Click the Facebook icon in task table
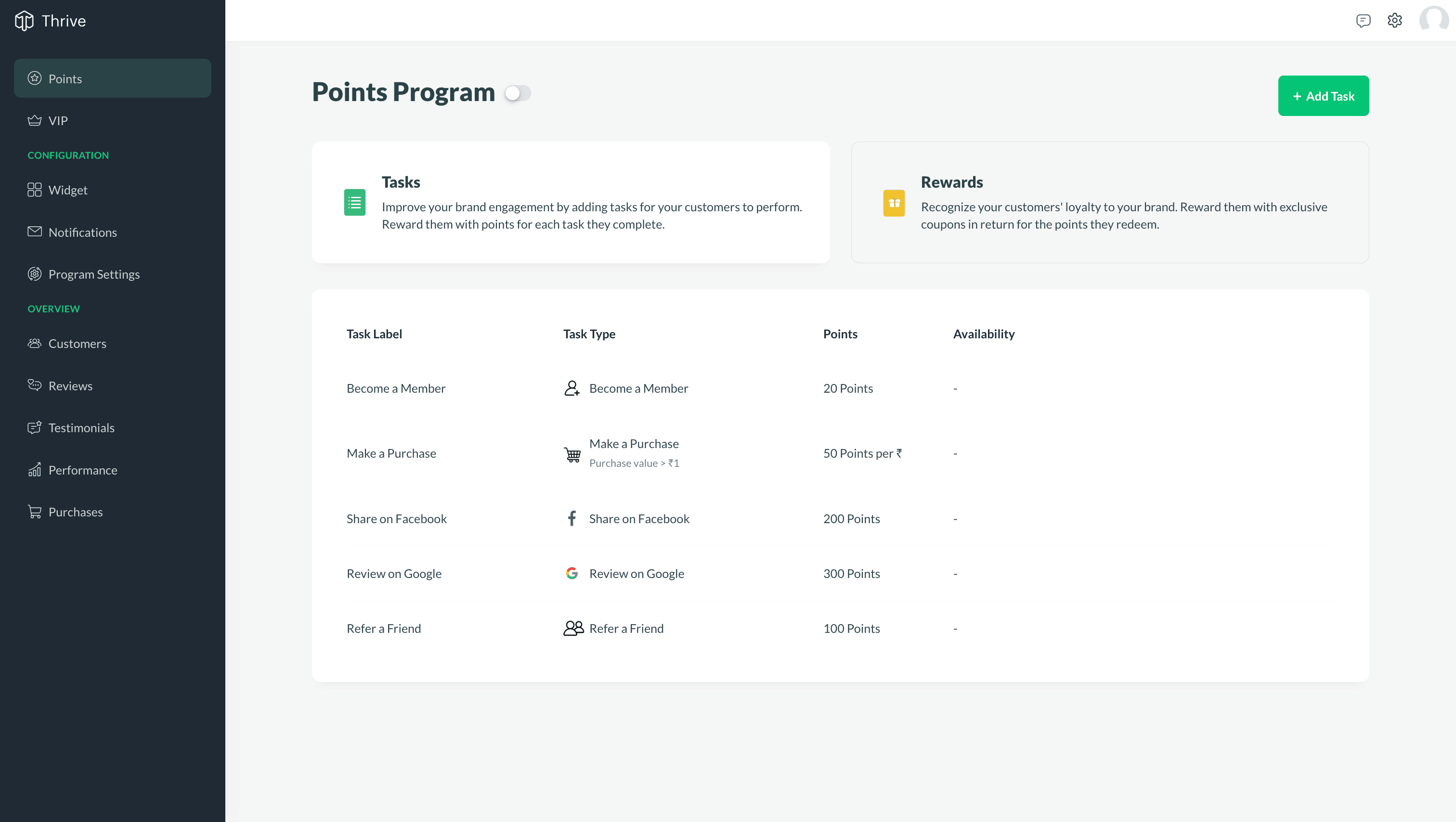Image resolution: width=1456 pixels, height=822 pixels. click(572, 519)
